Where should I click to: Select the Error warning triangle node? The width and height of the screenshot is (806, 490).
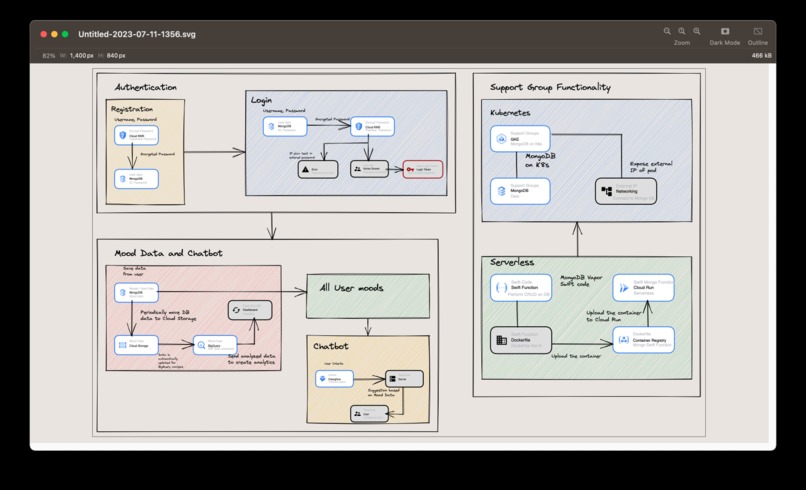(x=318, y=169)
